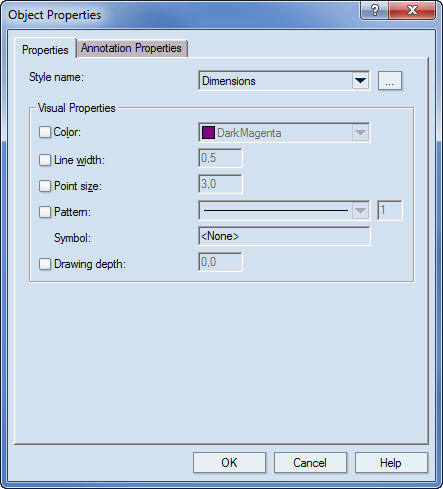Image resolution: width=443 pixels, height=489 pixels.
Task: Click the Line width value field
Action: point(220,158)
